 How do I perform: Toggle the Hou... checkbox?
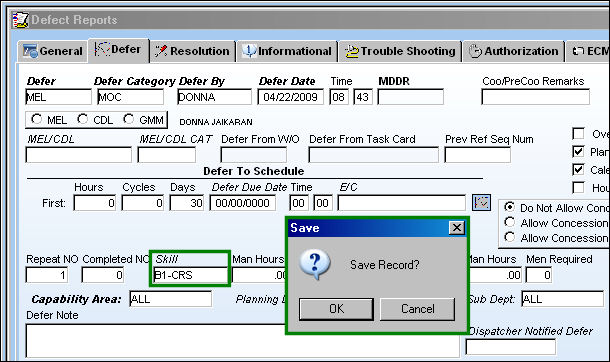point(578,187)
